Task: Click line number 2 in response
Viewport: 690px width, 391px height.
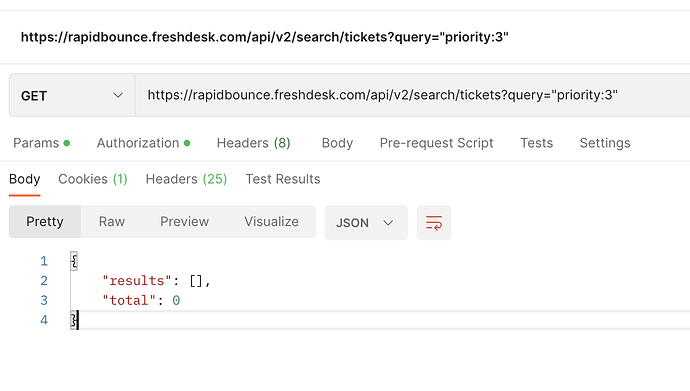Action: click(44, 281)
